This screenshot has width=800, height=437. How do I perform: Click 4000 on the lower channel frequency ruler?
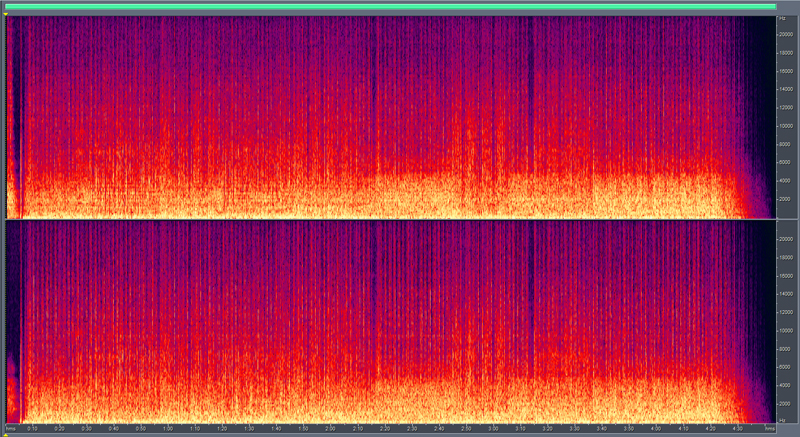click(787, 384)
